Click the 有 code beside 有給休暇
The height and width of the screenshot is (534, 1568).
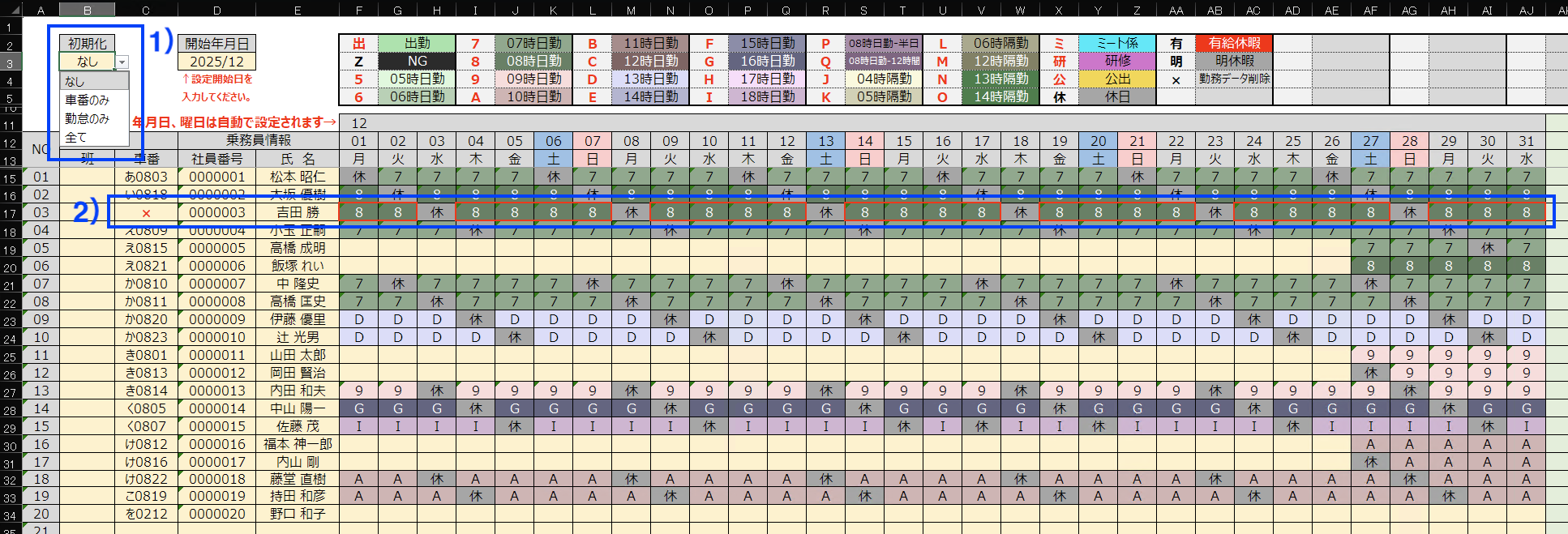pos(1176,44)
